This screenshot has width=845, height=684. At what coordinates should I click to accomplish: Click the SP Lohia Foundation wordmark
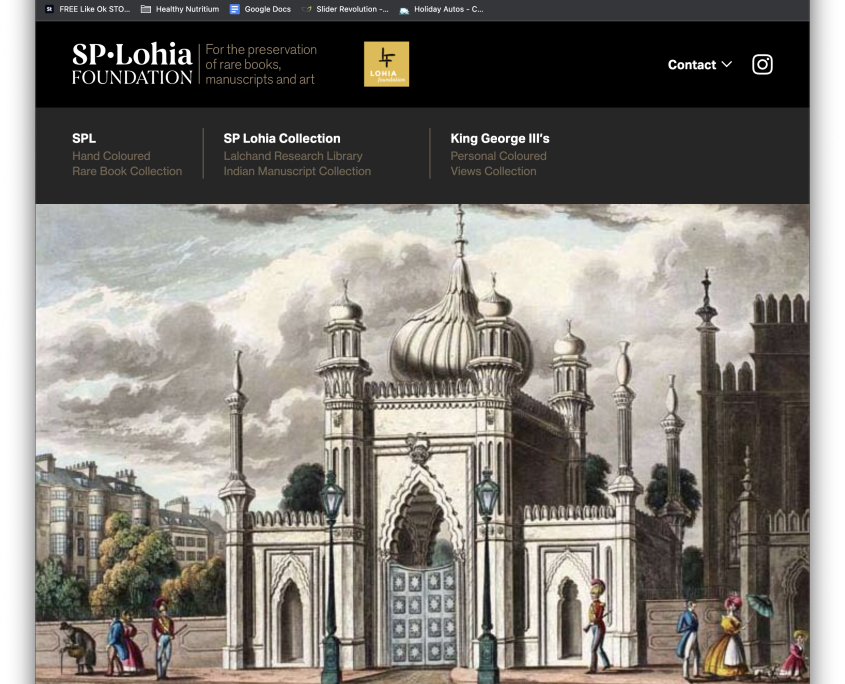[132, 64]
